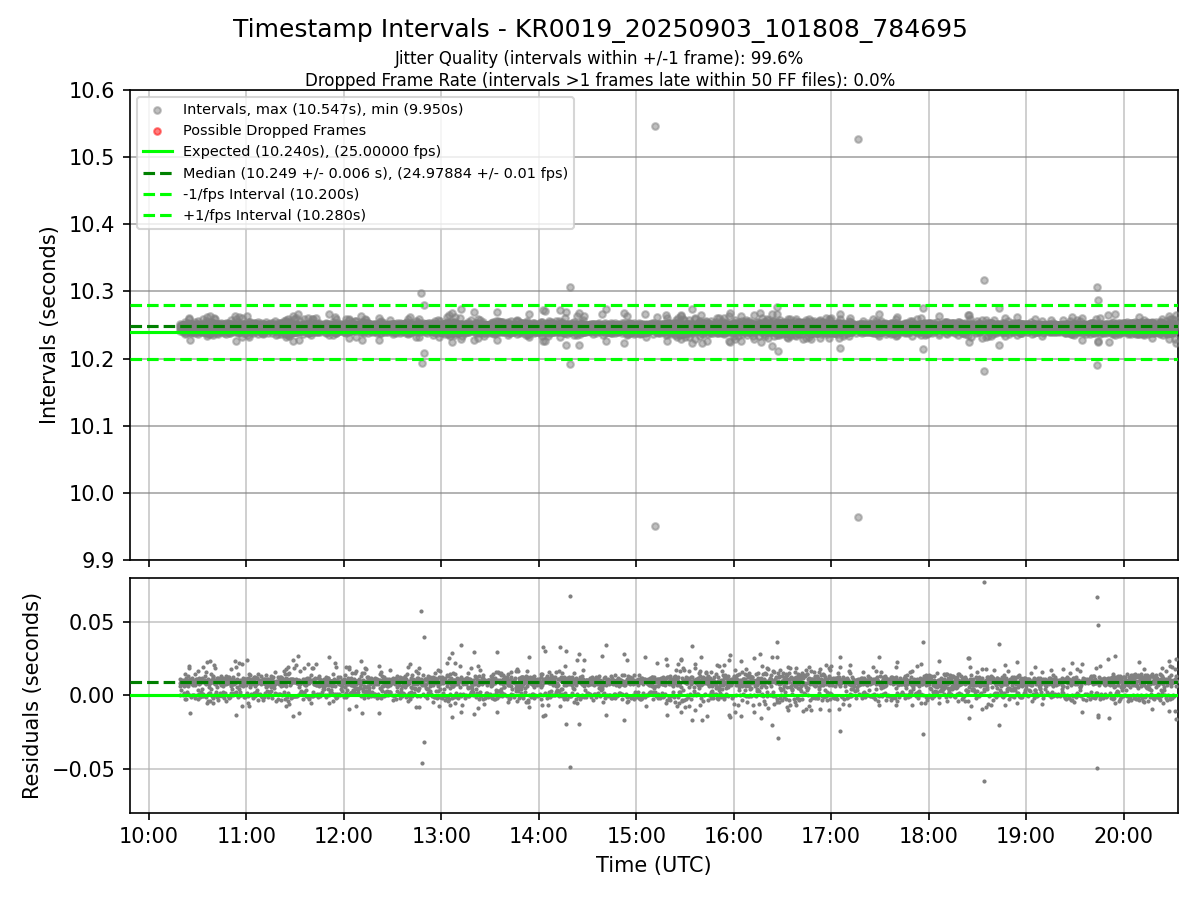Select the 'Jitter Quality' subtitle line showing 99.6%
The height and width of the screenshot is (900, 1200).
[x=600, y=58]
